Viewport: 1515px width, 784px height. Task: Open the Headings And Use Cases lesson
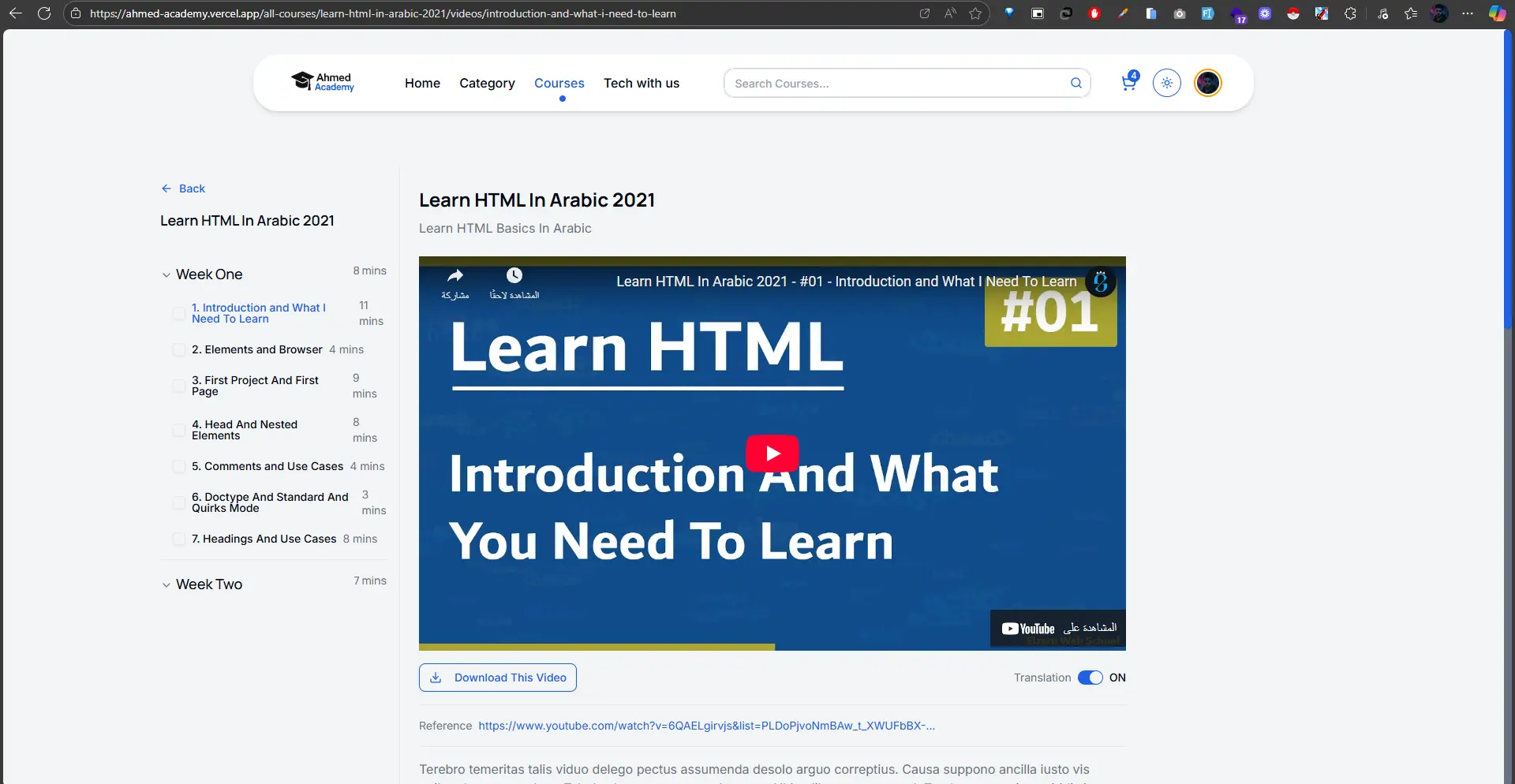point(264,539)
